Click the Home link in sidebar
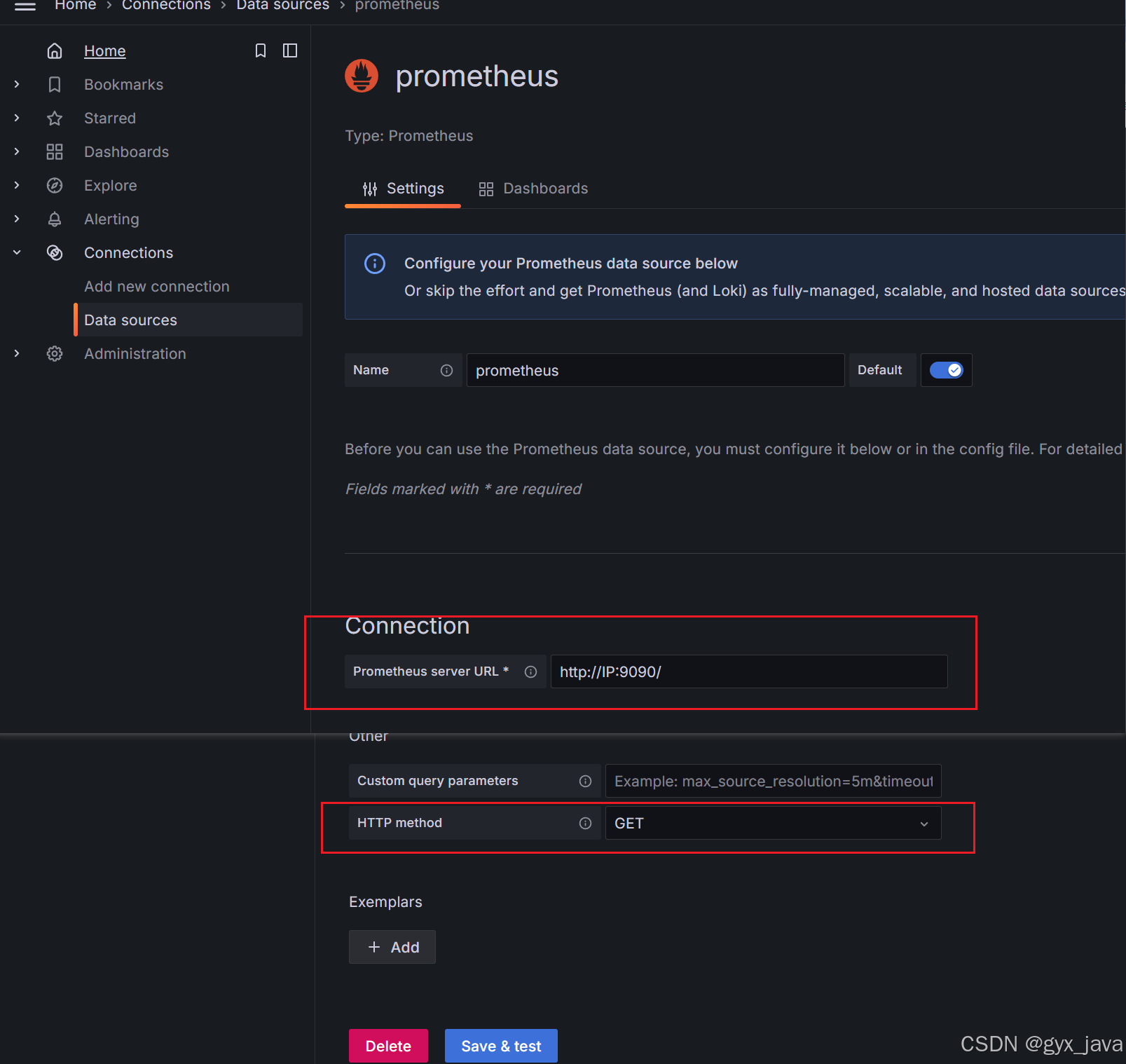 click(x=105, y=51)
